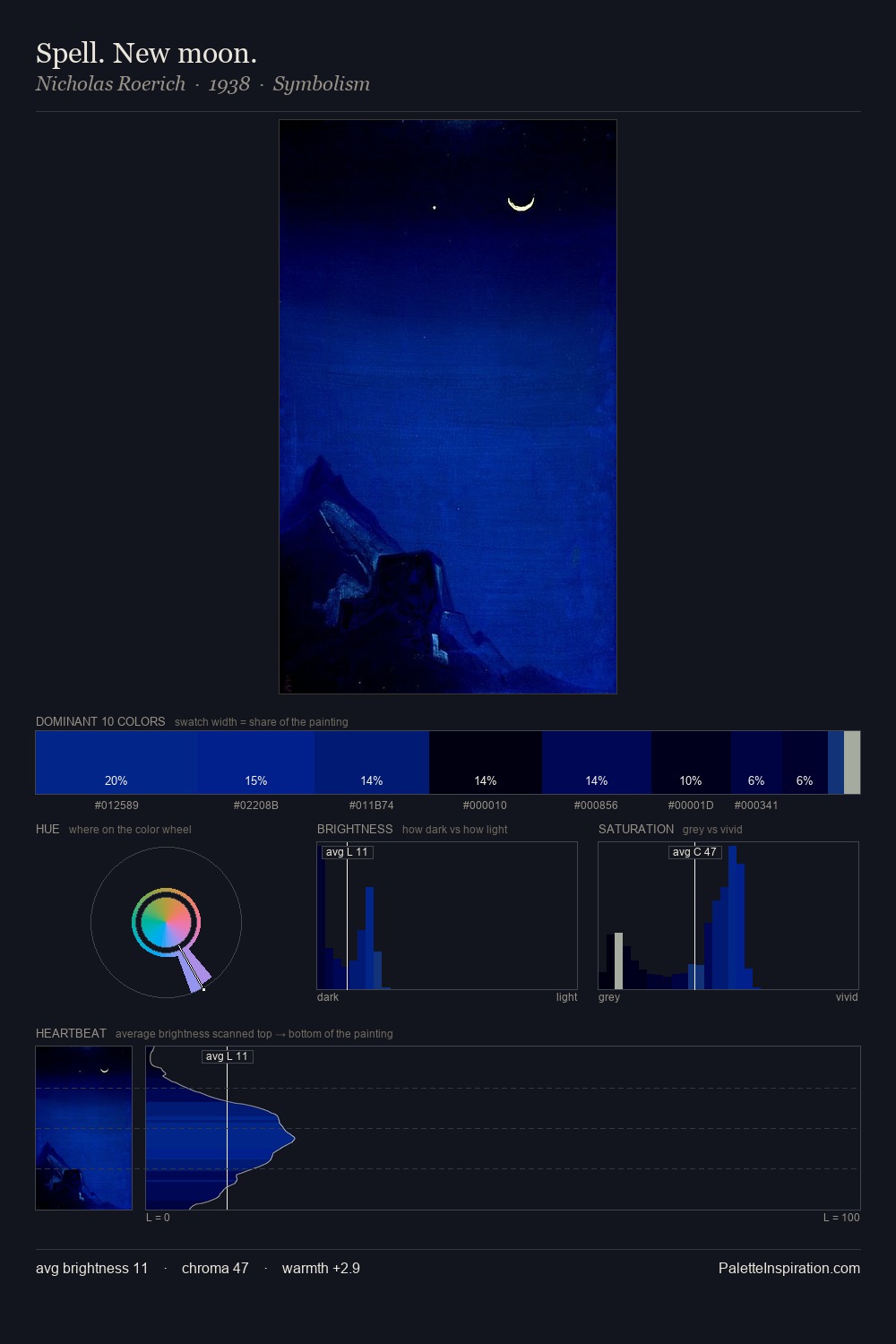The width and height of the screenshot is (896, 1344).
Task: Click the BRIGHTNESS section heading
Action: click(x=355, y=830)
